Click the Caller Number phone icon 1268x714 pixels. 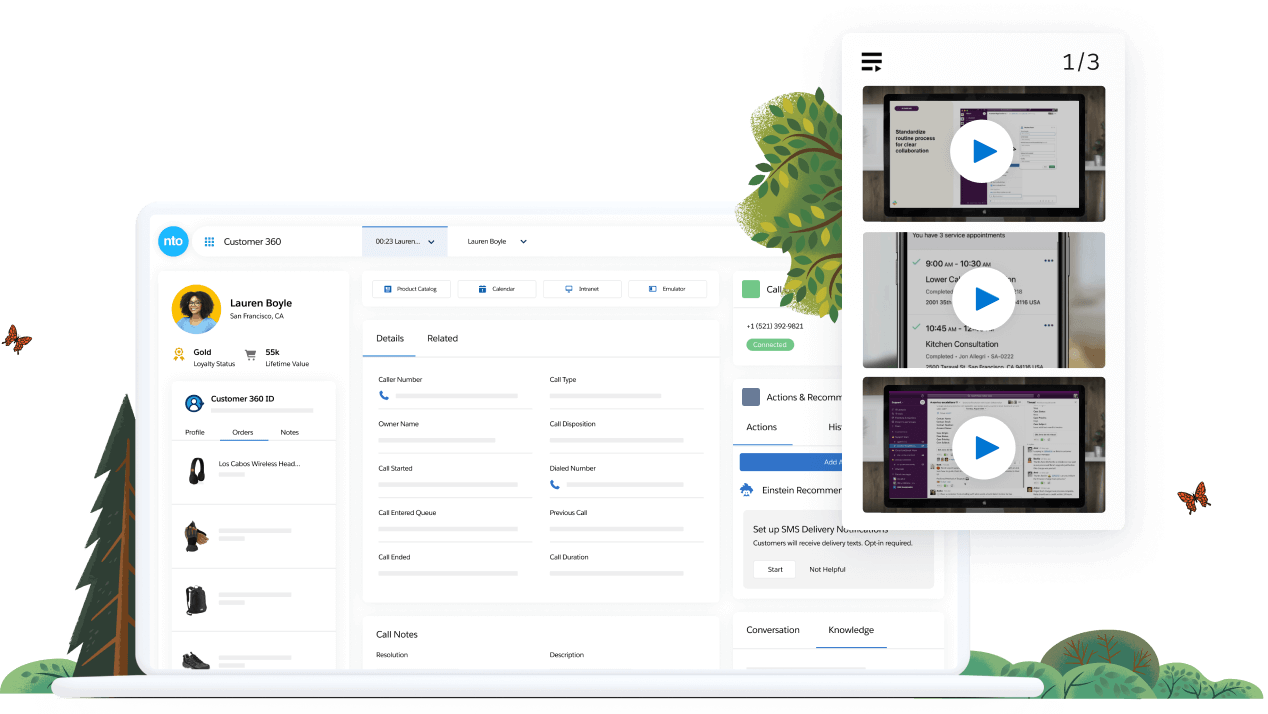[x=384, y=396]
